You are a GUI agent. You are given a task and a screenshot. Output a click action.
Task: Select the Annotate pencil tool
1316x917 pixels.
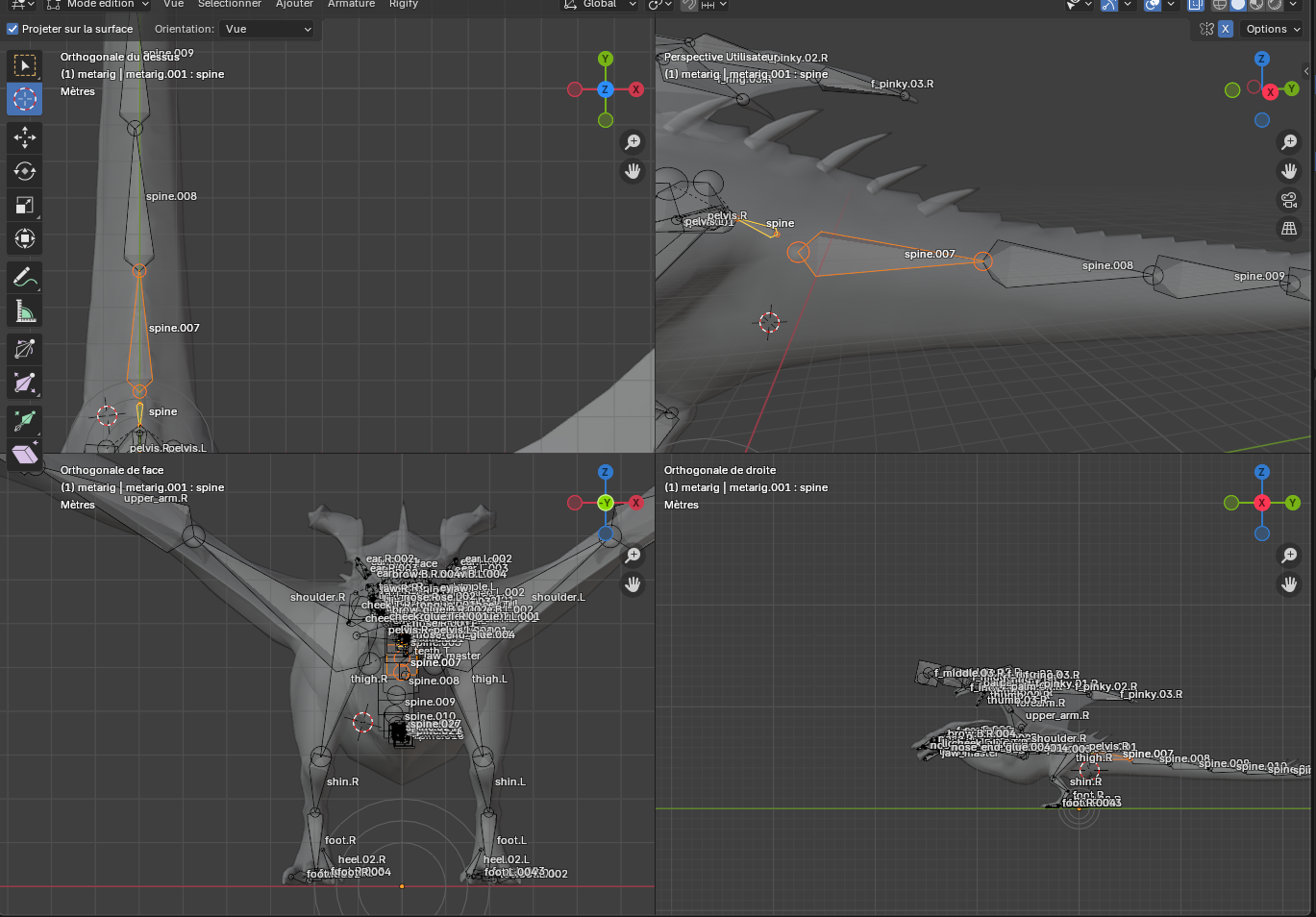25,278
